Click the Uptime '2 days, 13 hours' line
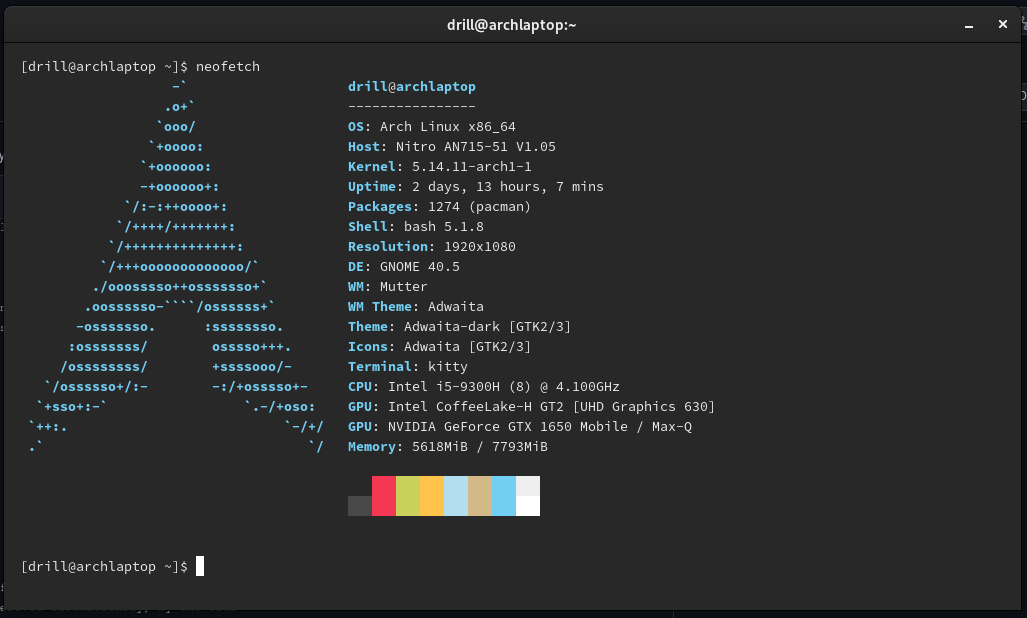The image size is (1027, 618). pyautogui.click(x=476, y=187)
